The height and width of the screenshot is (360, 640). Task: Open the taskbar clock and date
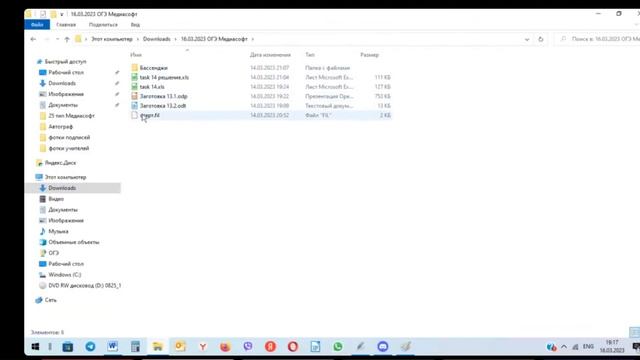pyautogui.click(x=612, y=347)
